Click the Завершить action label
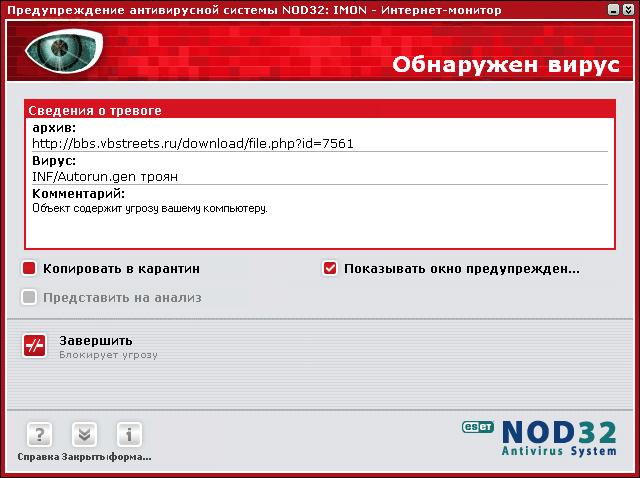Image resolution: width=640 pixels, height=478 pixels. click(x=96, y=340)
